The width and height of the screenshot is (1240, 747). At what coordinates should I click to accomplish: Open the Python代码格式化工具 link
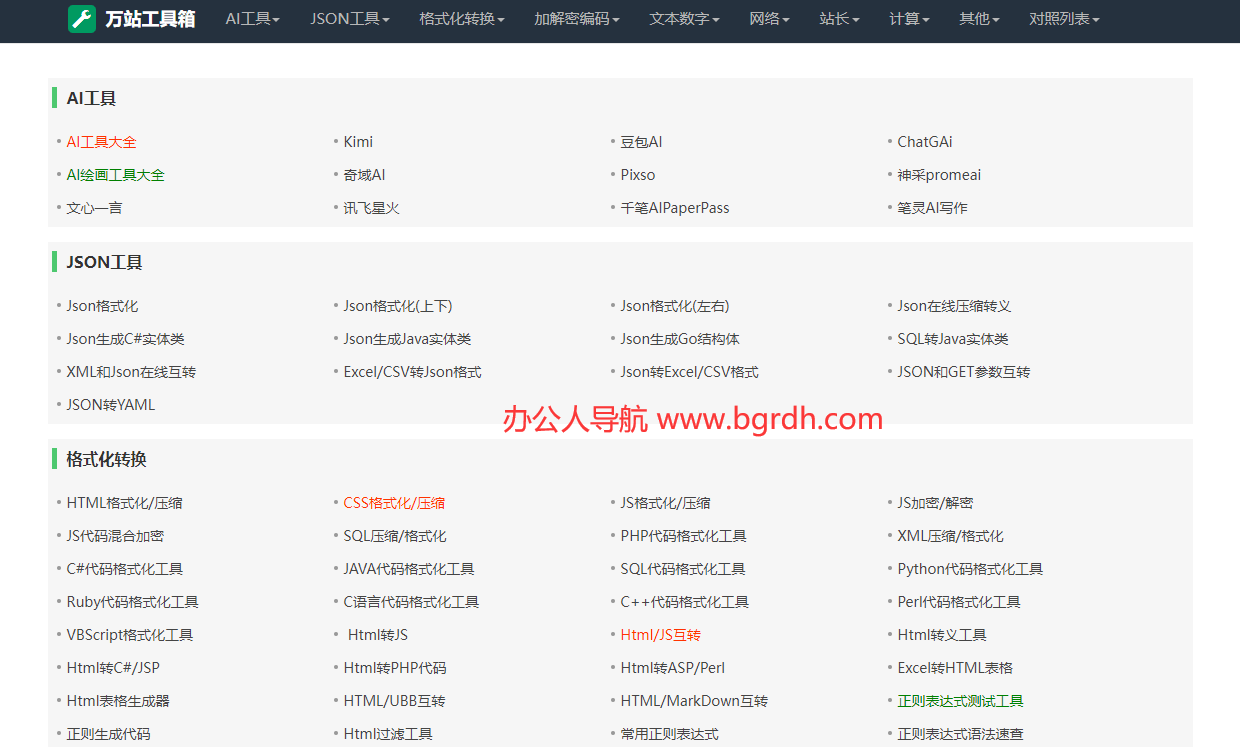point(969,569)
